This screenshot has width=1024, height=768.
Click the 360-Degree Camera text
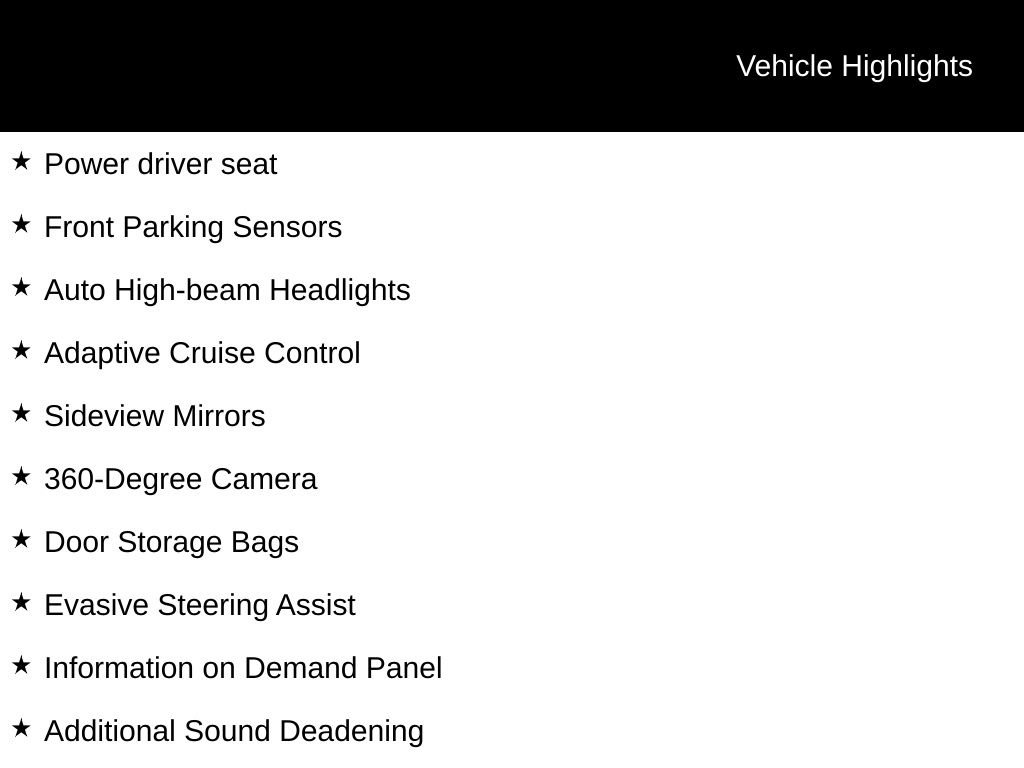(x=181, y=479)
